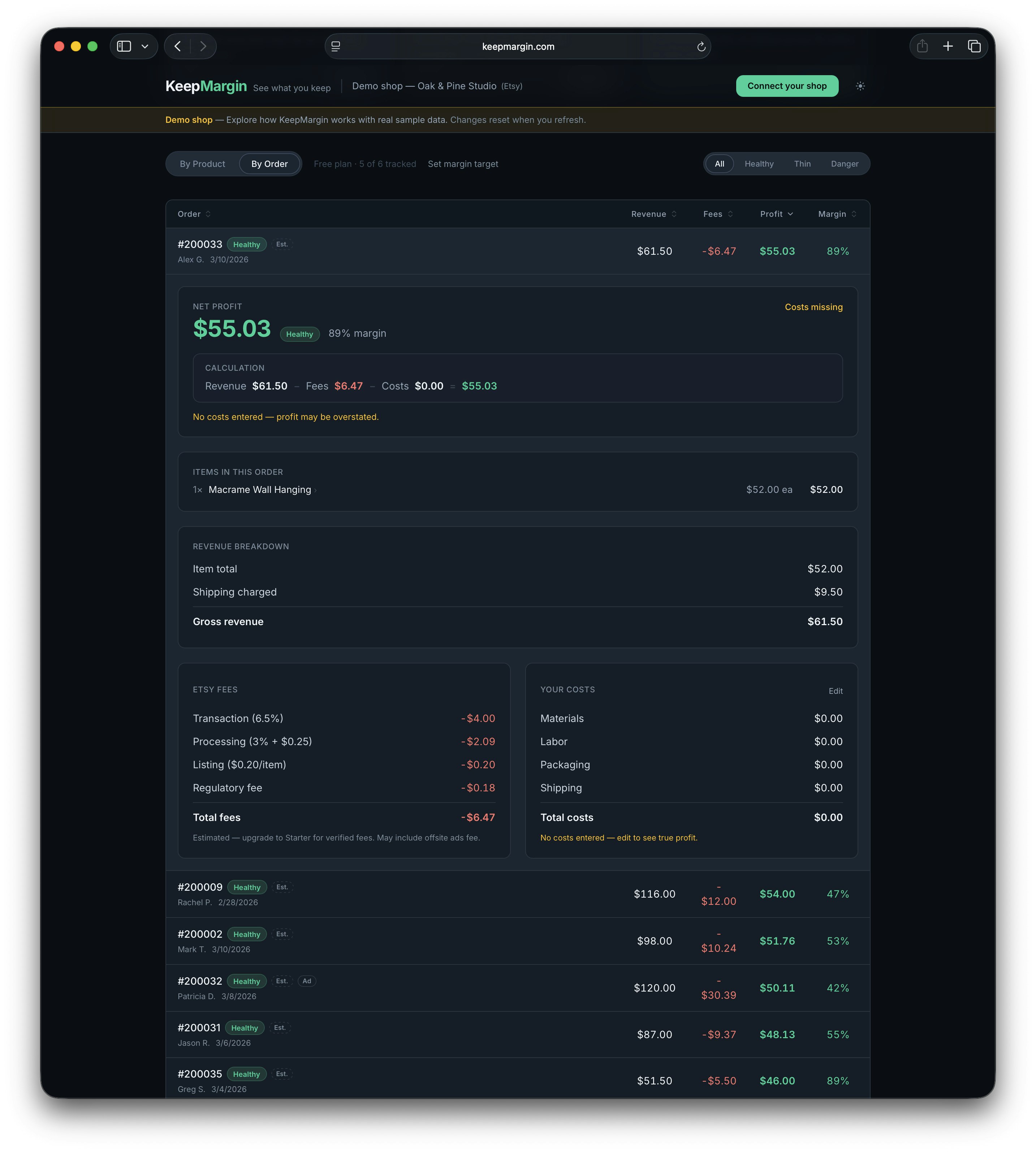Toggle light mode with sun icon
1036x1152 pixels.
click(x=860, y=86)
